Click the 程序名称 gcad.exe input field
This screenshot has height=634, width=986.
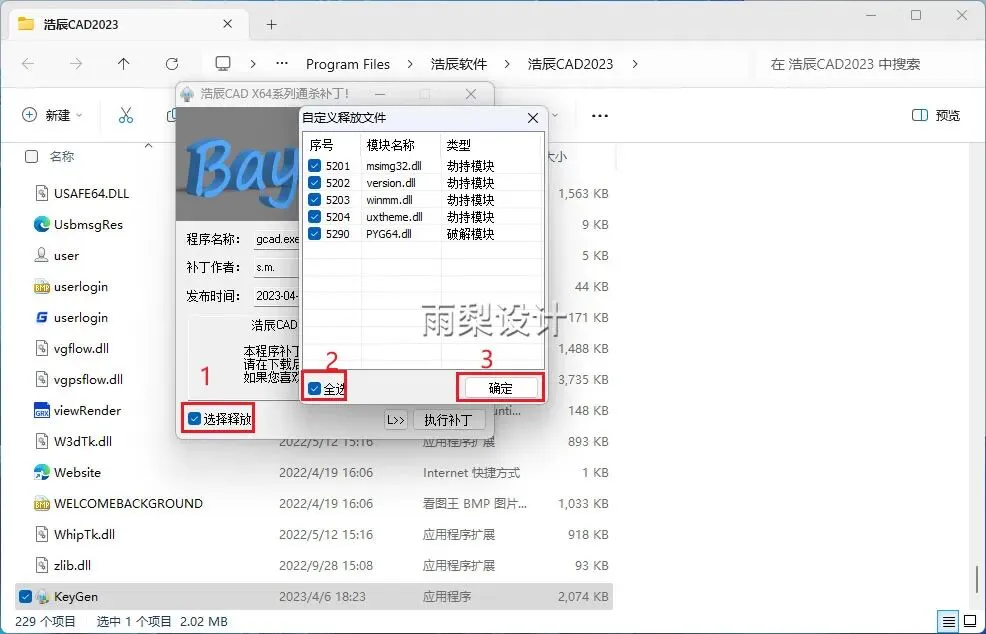(x=276, y=240)
